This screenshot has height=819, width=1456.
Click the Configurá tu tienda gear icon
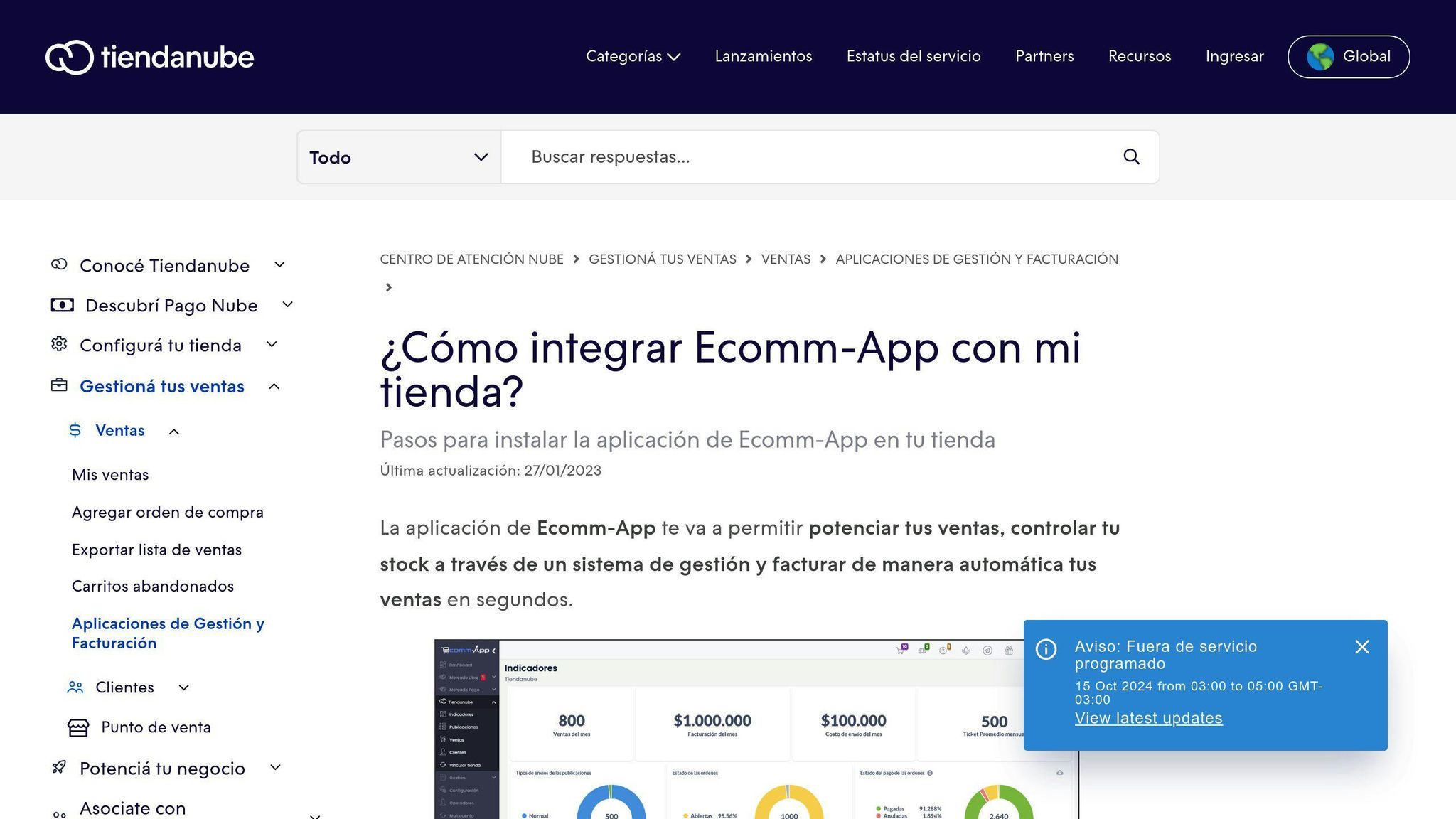pos(59,345)
